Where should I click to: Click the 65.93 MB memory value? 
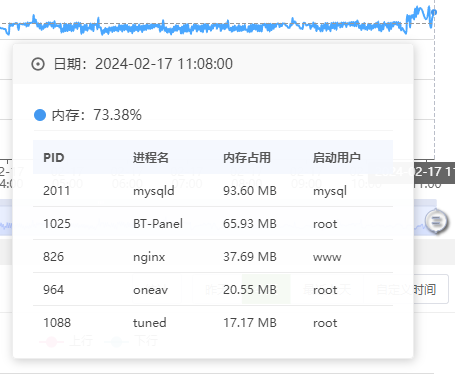(250, 223)
